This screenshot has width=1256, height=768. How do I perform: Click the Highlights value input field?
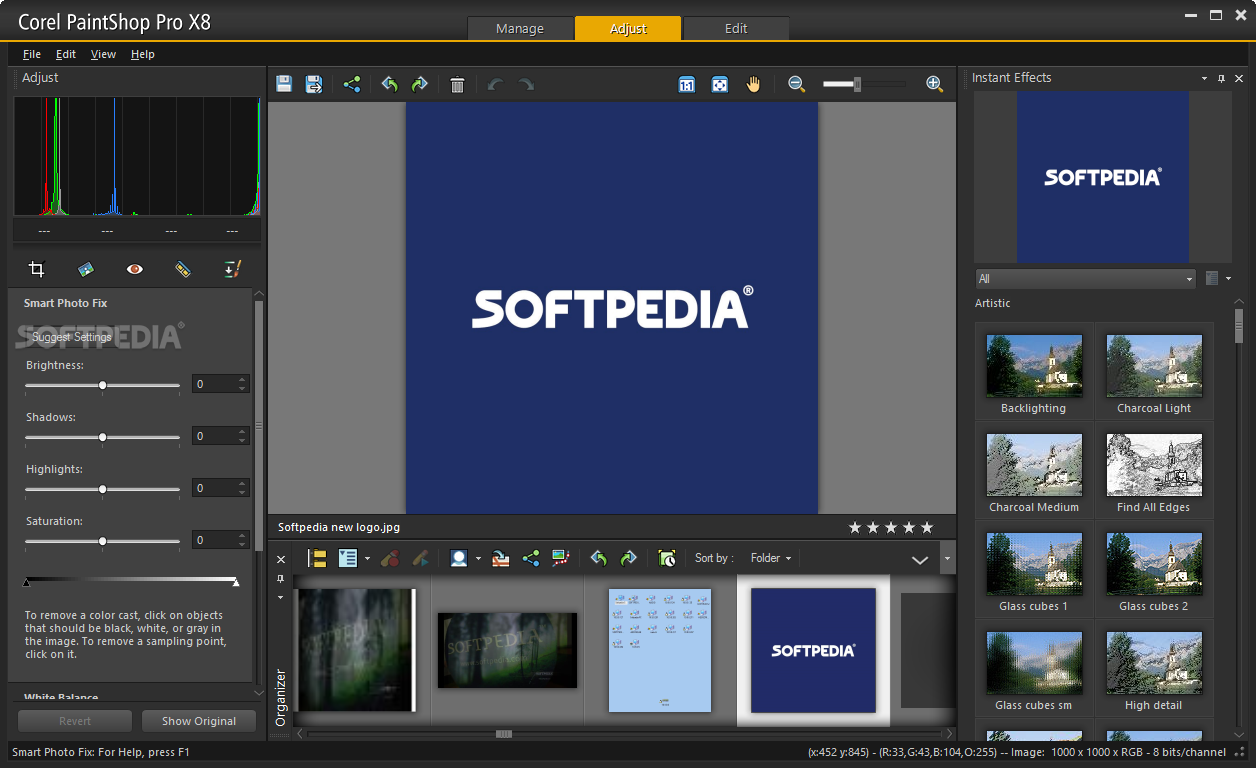click(x=213, y=488)
